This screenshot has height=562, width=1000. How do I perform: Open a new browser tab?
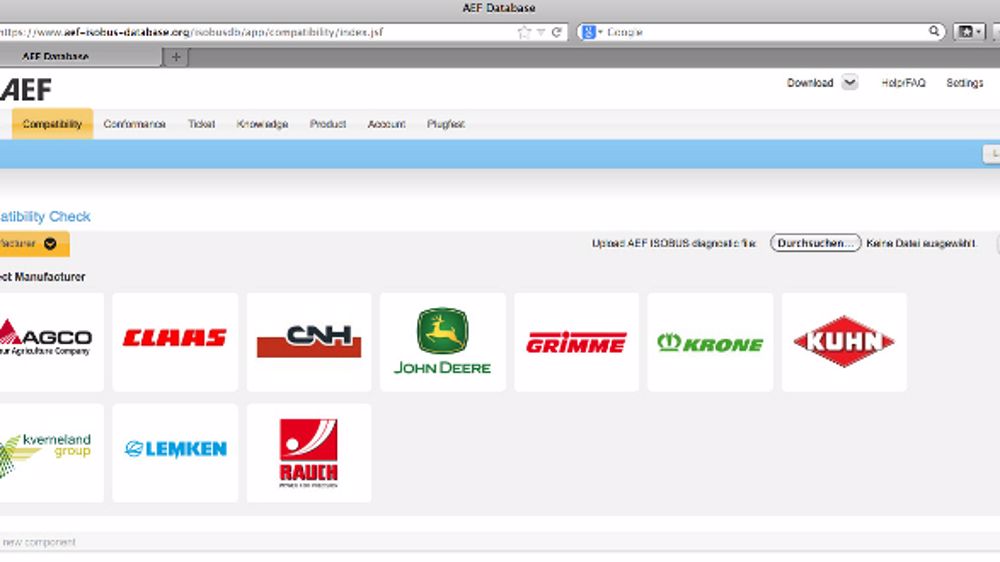point(176,57)
